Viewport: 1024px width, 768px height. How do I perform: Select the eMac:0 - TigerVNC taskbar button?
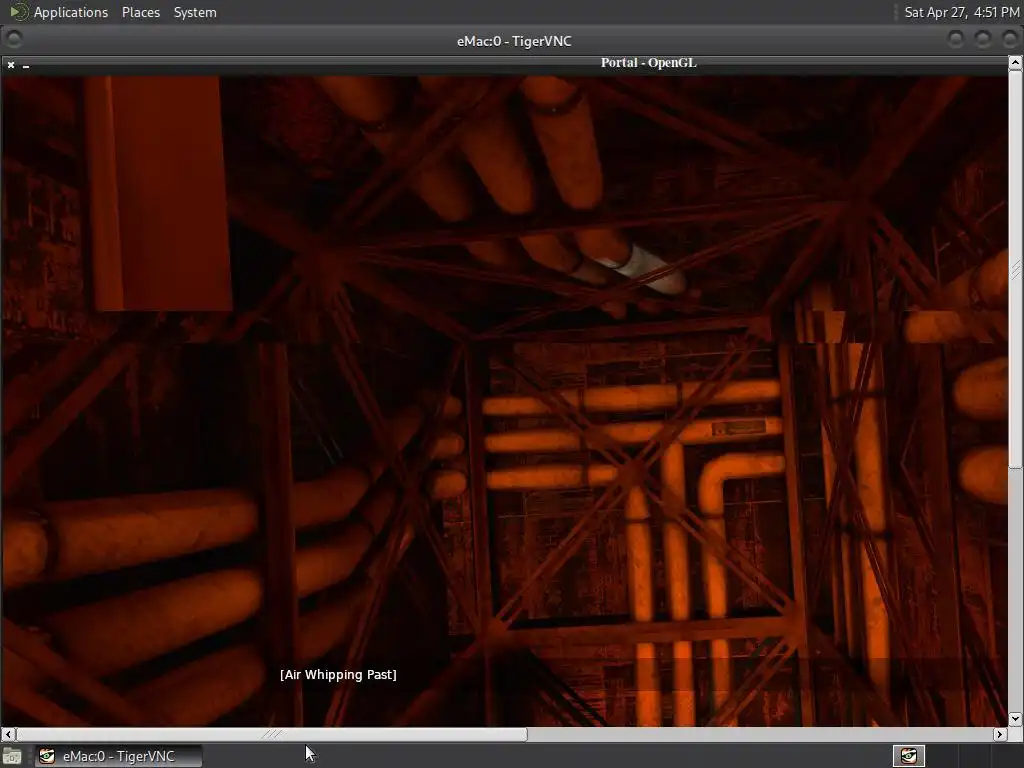coord(118,756)
